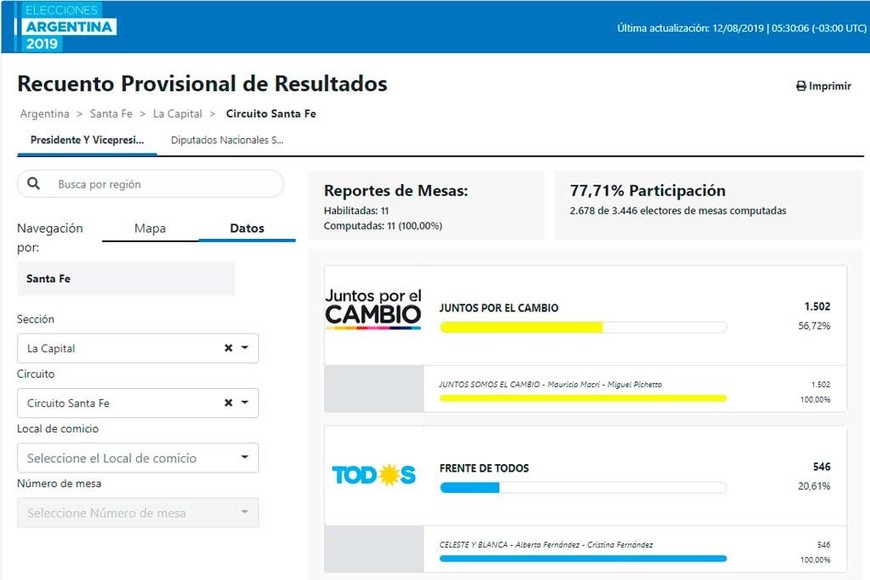Click the Juntos por el Cambio party logo
This screenshot has height=580, width=870.
click(374, 309)
